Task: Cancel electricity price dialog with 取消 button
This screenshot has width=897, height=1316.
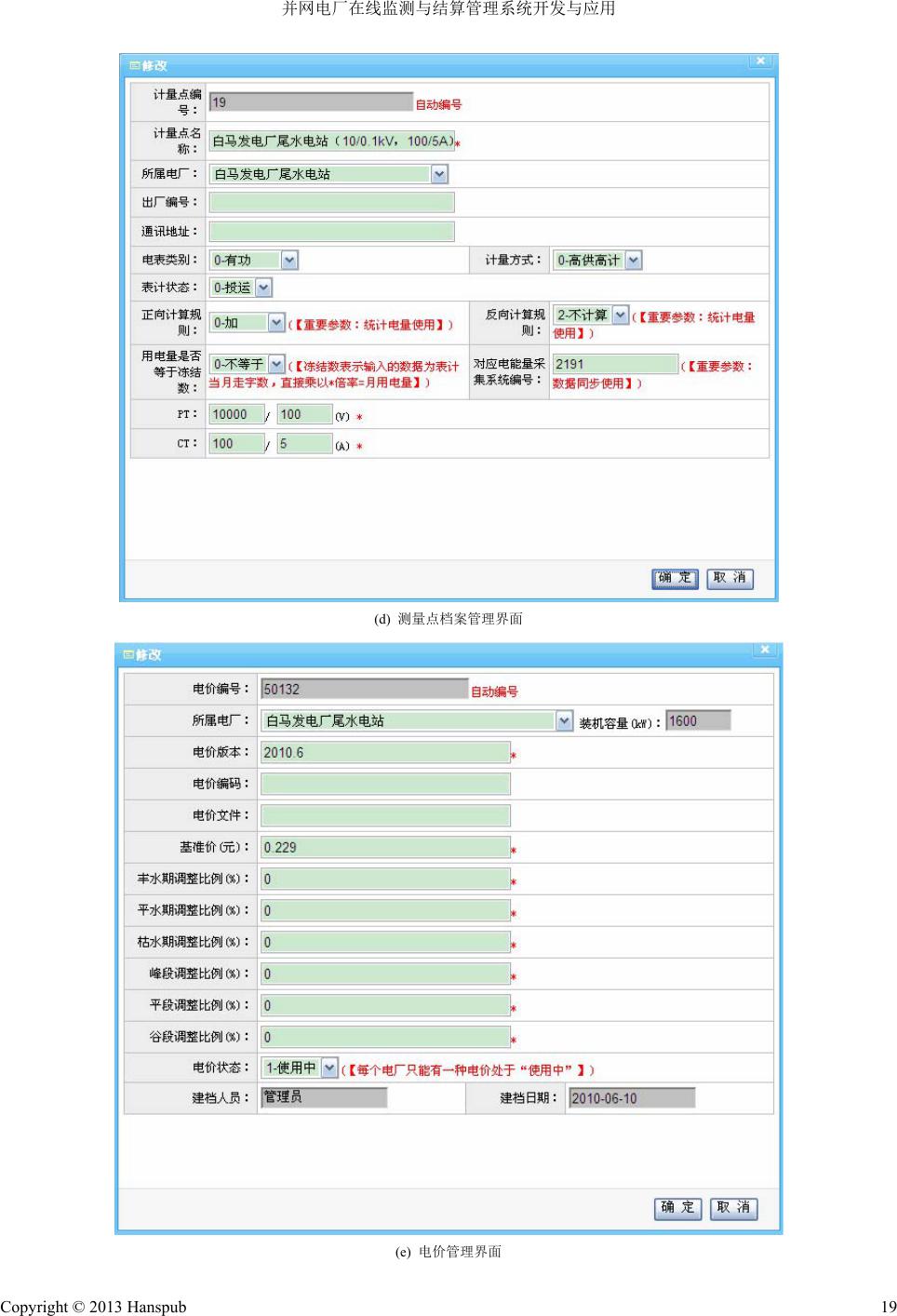Action: (x=733, y=1208)
